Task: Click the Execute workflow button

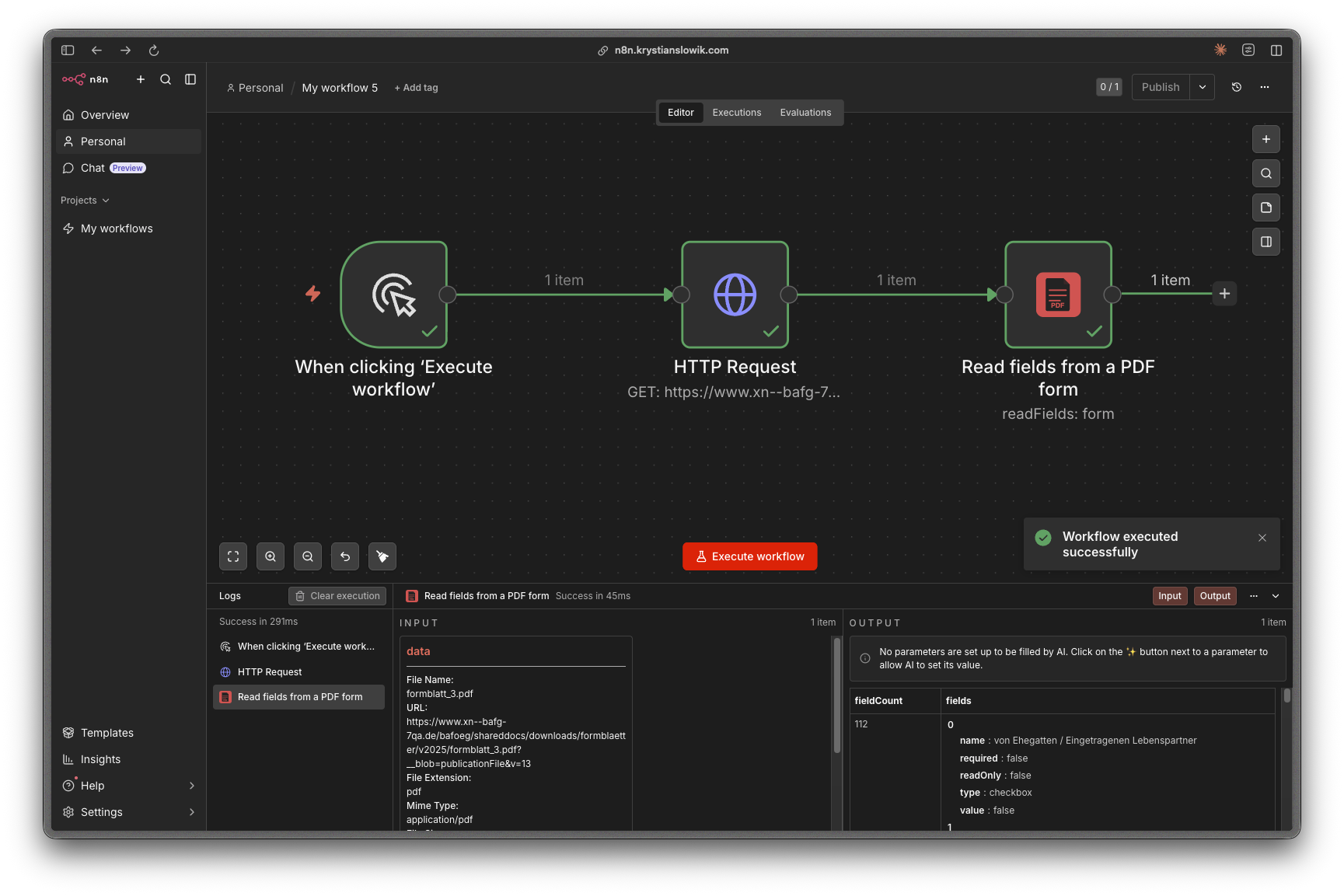Action: 749,556
